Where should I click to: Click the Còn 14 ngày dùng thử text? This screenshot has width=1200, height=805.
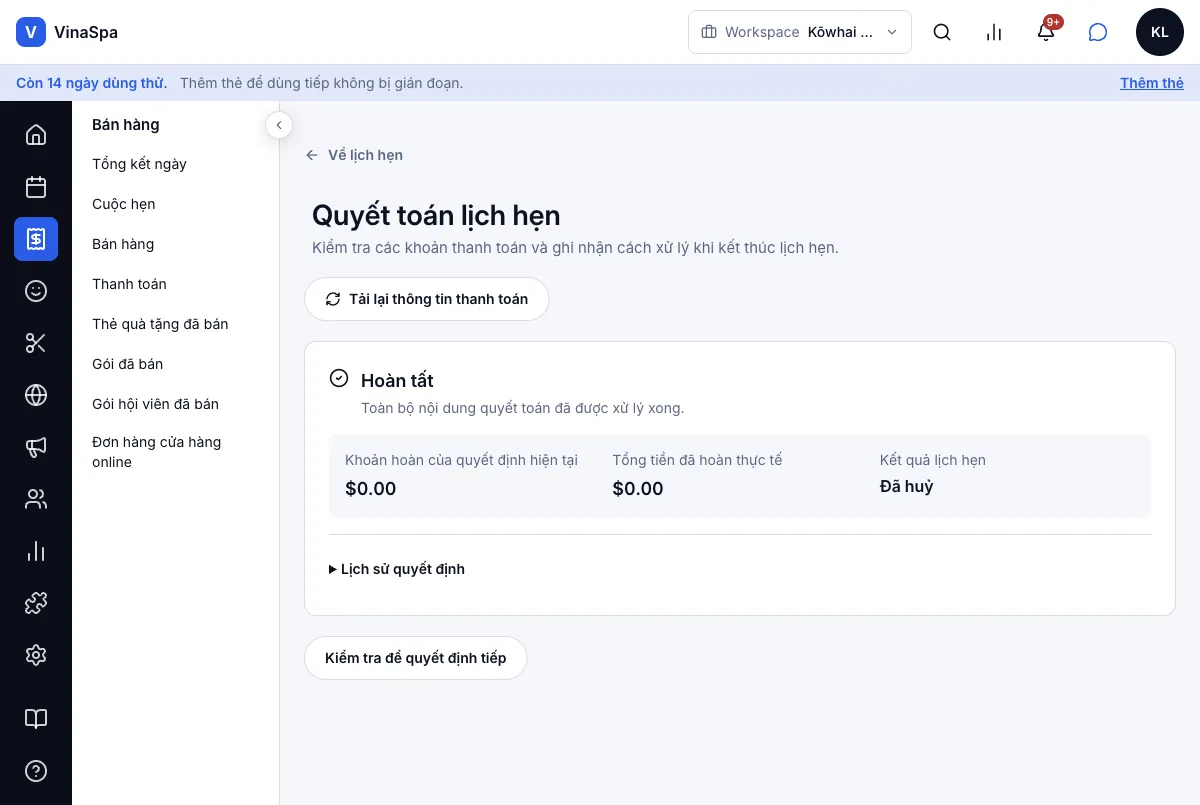[91, 83]
